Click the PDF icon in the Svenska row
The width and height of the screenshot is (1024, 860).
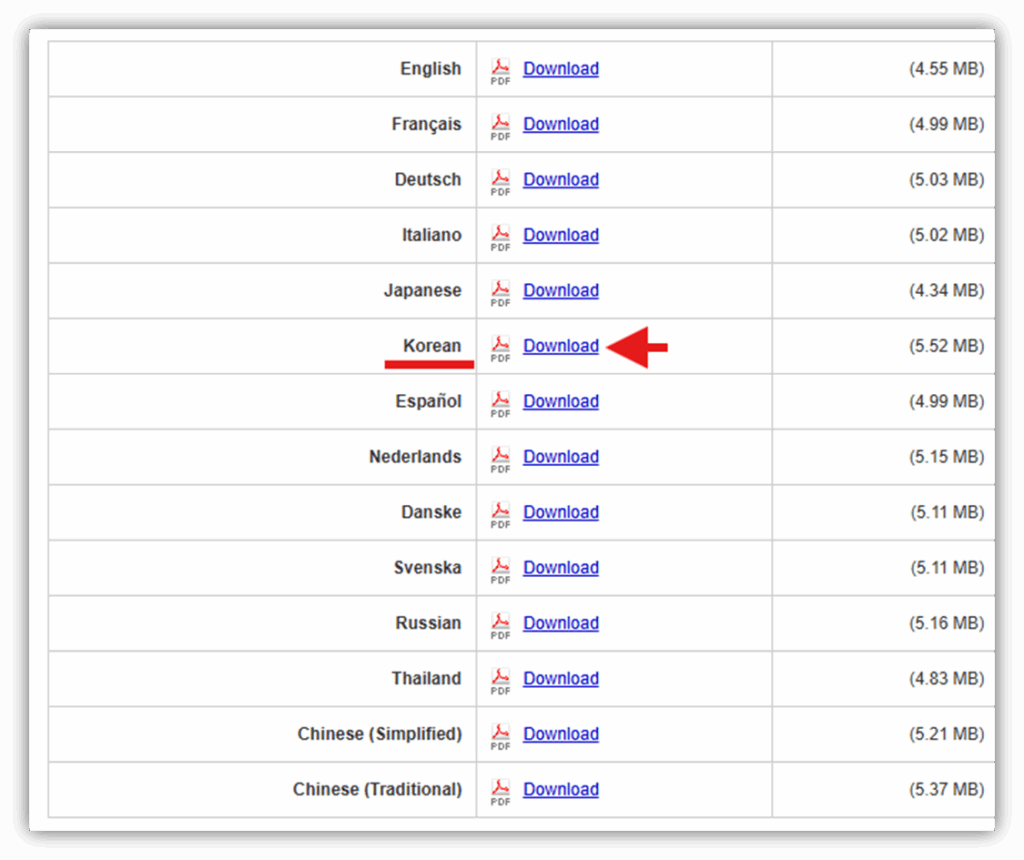501,569
